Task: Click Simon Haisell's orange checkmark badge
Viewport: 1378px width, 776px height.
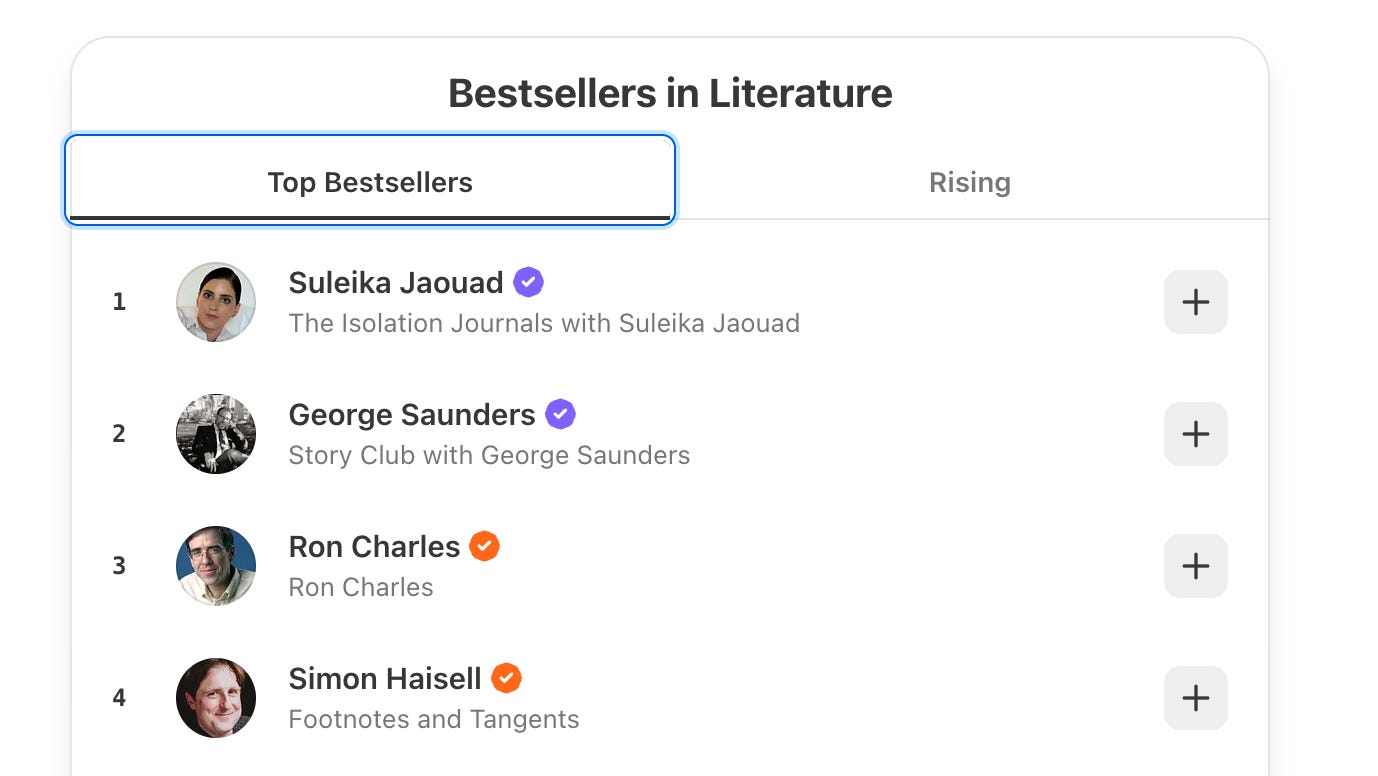Action: 506,678
